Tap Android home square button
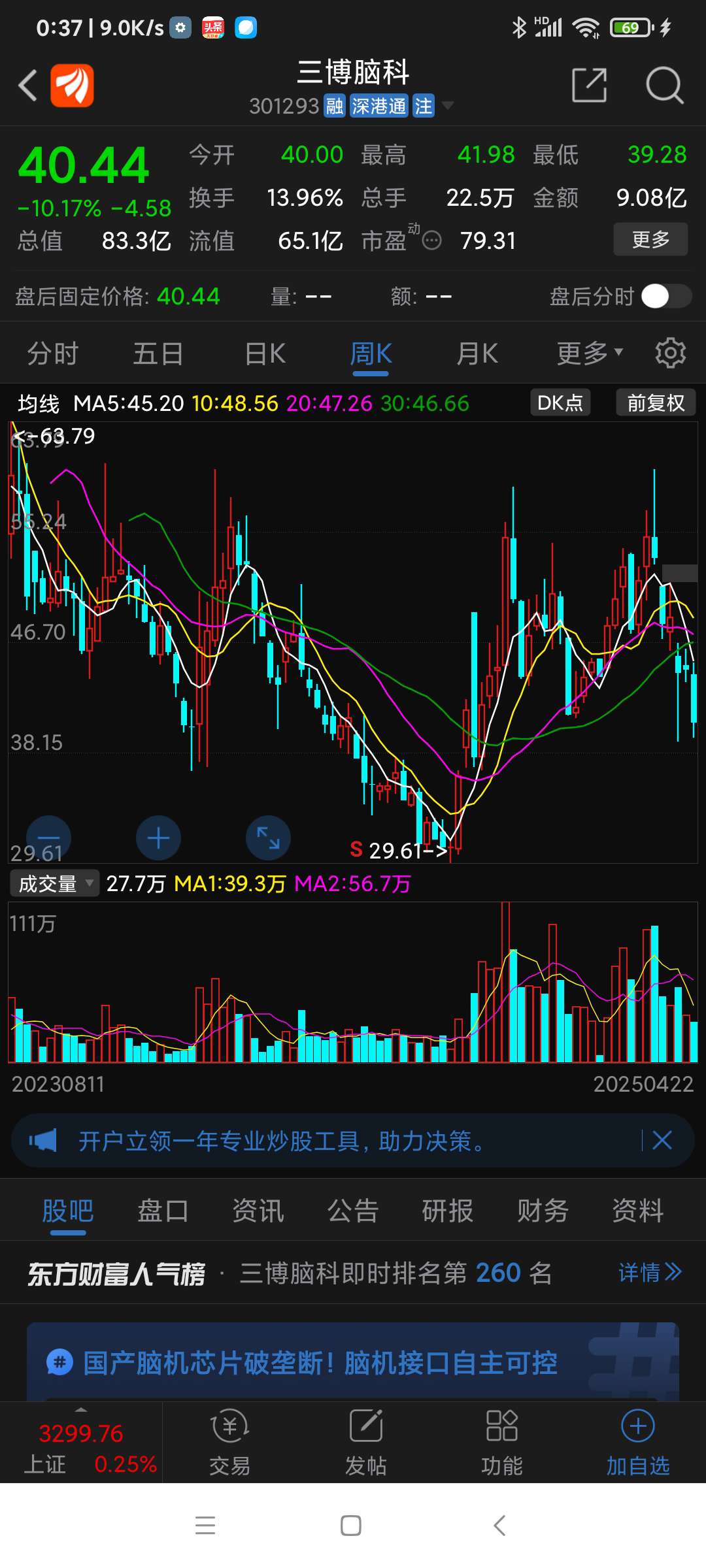The width and height of the screenshot is (706, 1568). [351, 1526]
